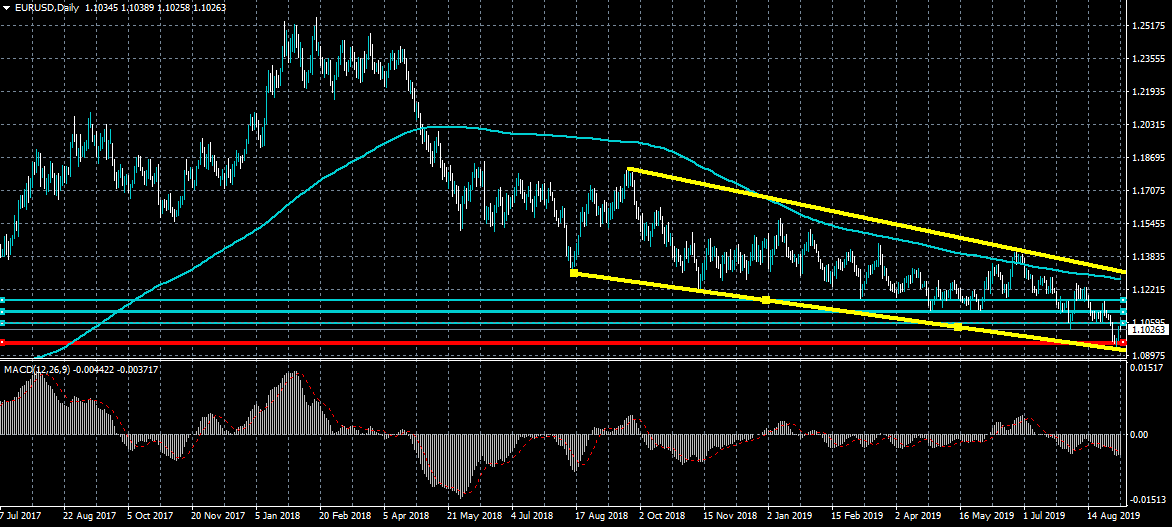Select the upper yellow trendline's starting point
Image resolution: width=1172 pixels, height=527 pixels.
tap(629, 170)
